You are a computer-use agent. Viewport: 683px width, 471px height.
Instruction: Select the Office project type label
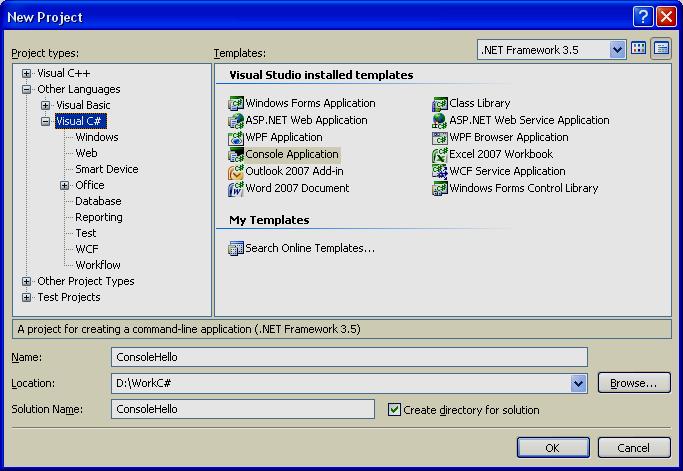coord(90,185)
